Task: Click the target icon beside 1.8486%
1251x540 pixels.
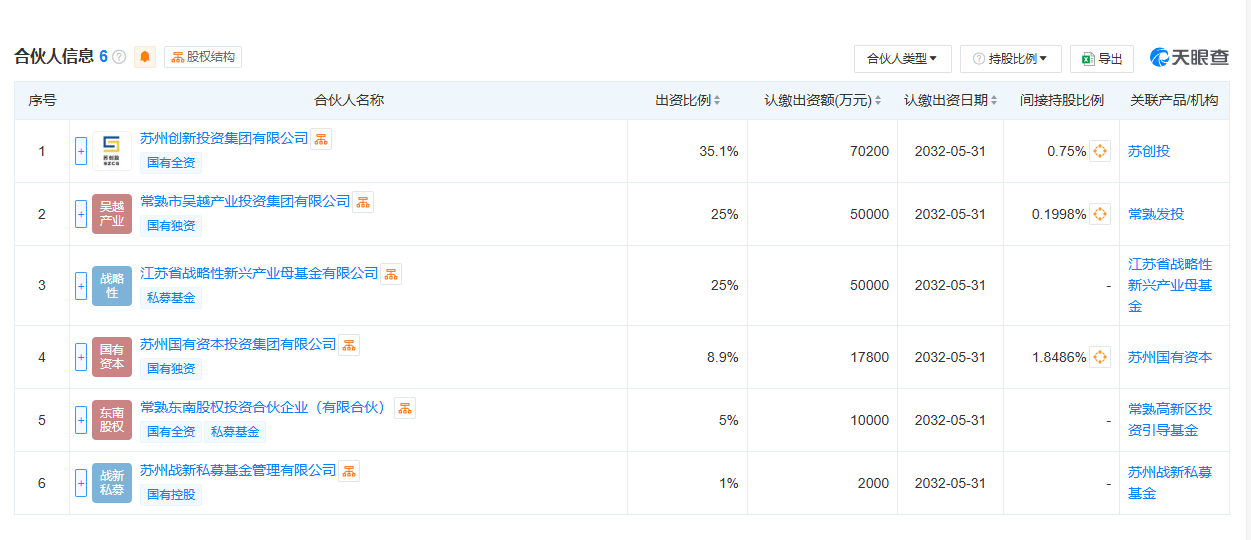Action: pos(1099,357)
